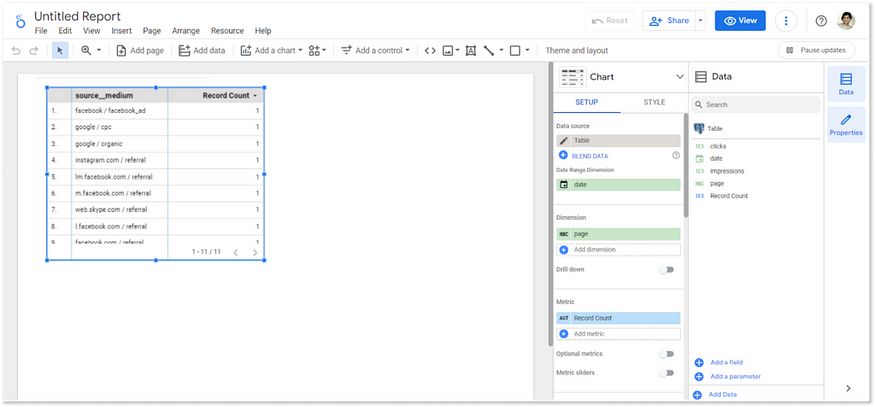Insert a text box from toolbar
The width and height of the screenshot is (875, 407).
[x=471, y=50]
